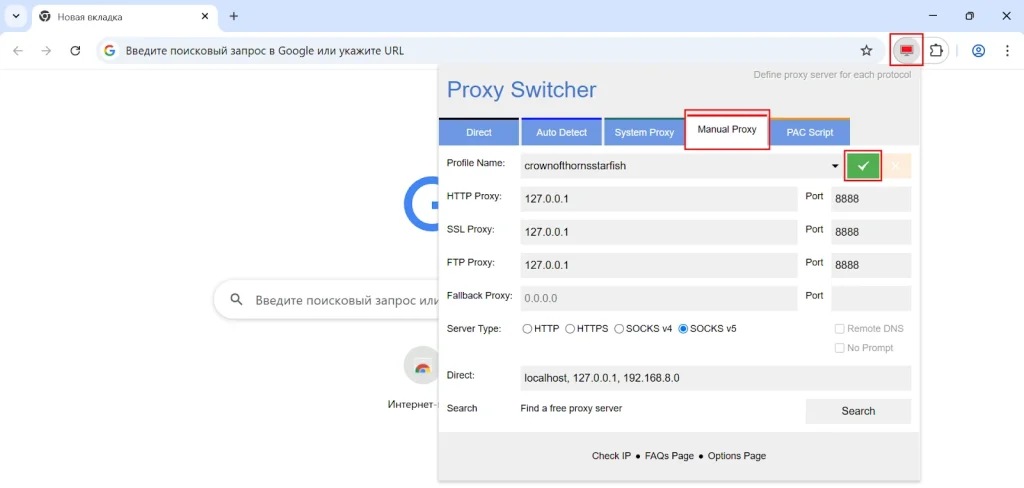Screen dimensions: 1024x488
Task: Toggle the Remote DNS checkbox
Action: pyautogui.click(x=840, y=329)
